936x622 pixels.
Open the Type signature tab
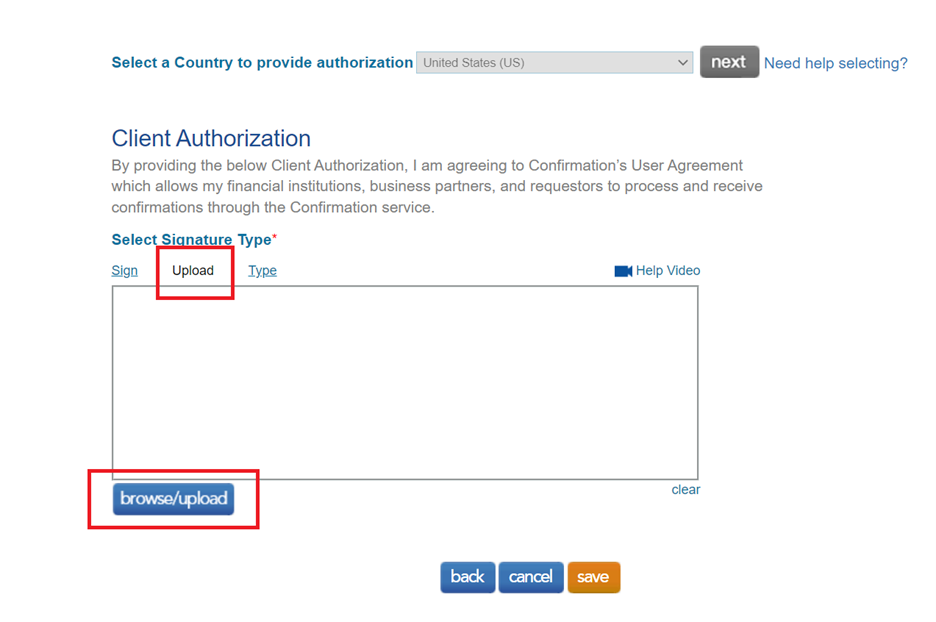click(262, 270)
